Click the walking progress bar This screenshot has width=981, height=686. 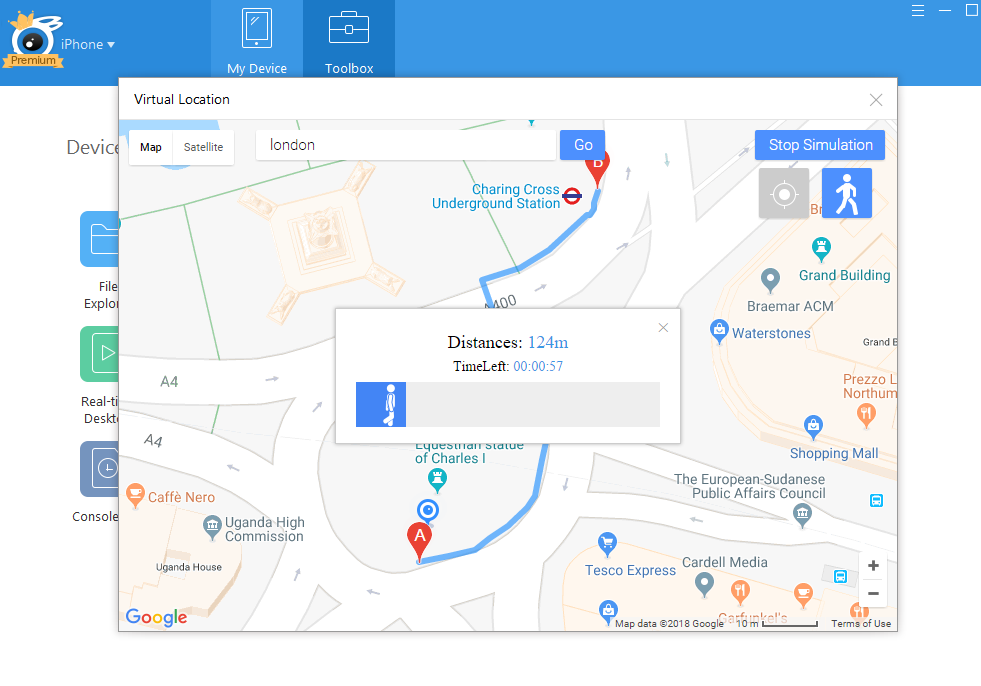coord(507,404)
